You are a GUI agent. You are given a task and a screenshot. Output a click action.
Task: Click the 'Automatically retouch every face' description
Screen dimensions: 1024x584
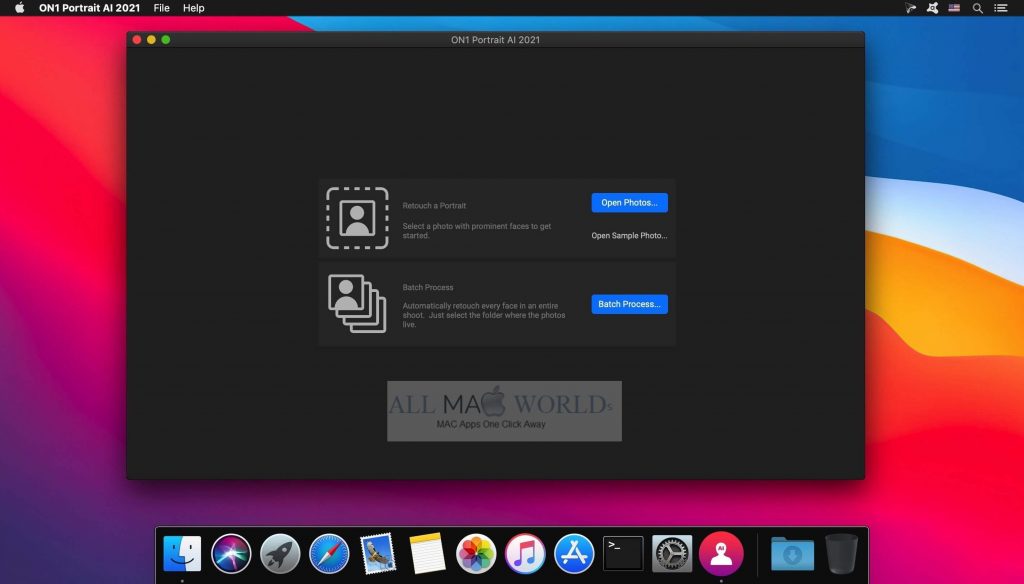(484, 315)
